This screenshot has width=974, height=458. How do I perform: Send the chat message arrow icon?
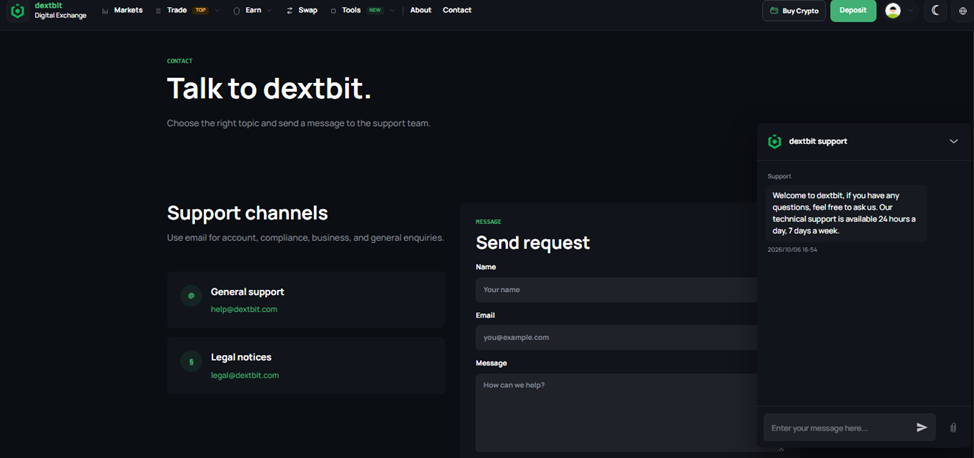click(x=922, y=428)
